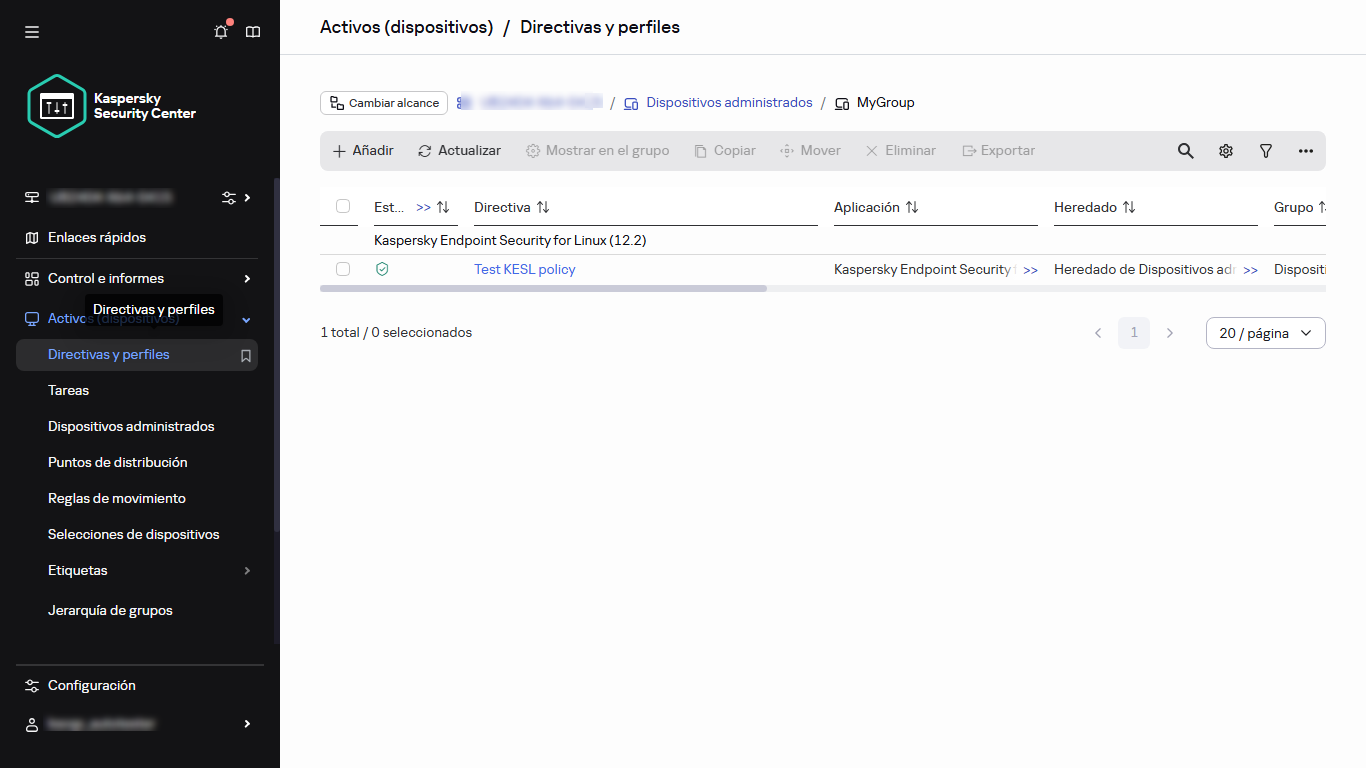Image resolution: width=1366 pixels, height=768 pixels.
Task: Collapse the Activos (dispositivos) section
Action: [246, 318]
